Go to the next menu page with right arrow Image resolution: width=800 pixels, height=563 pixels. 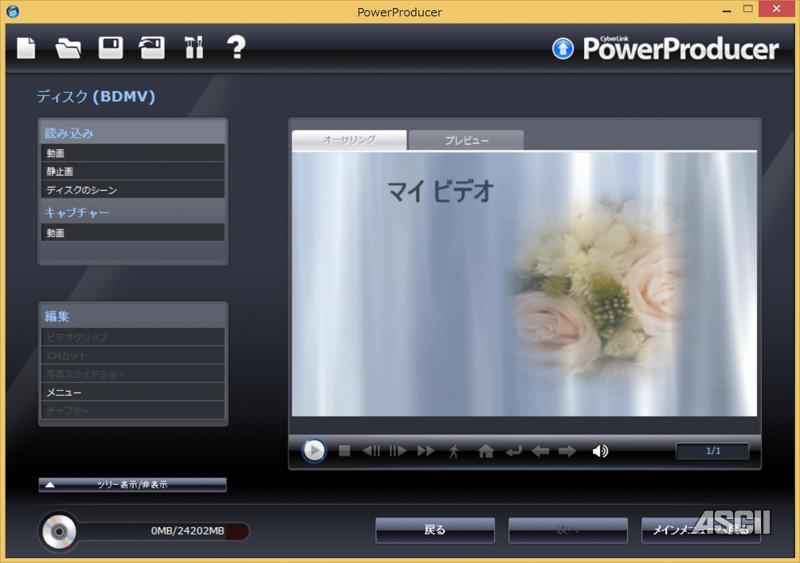point(567,451)
